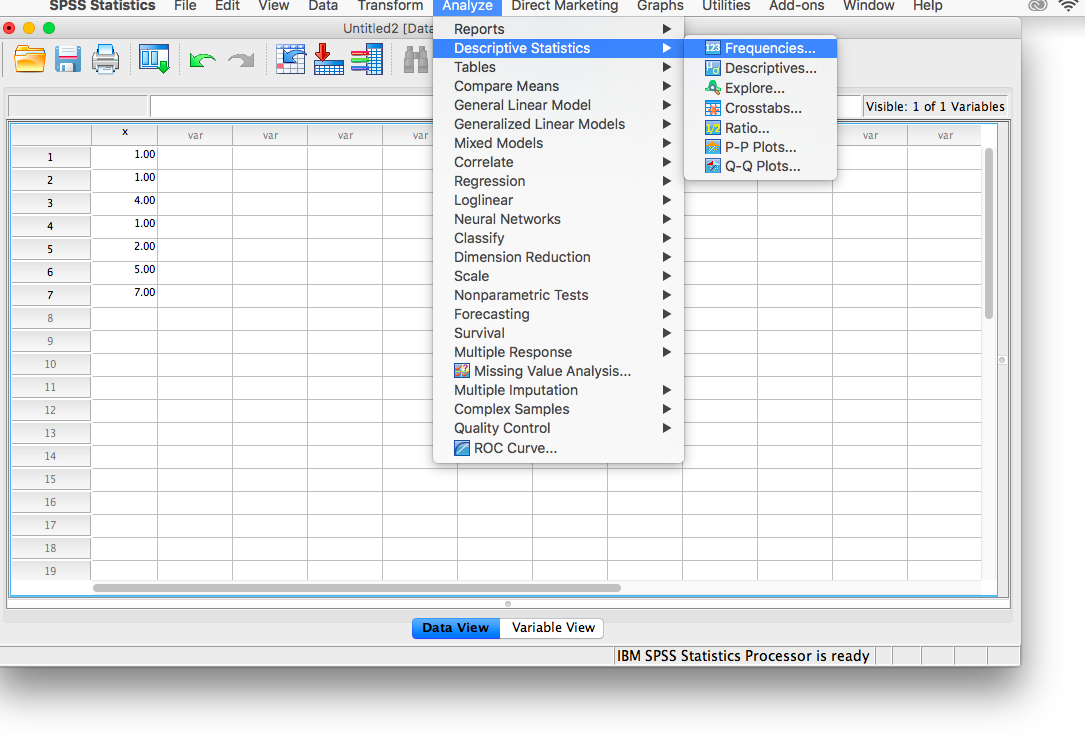Viewport: 1085px width, 751px height.
Task: Select the x column header
Action: coord(125,133)
